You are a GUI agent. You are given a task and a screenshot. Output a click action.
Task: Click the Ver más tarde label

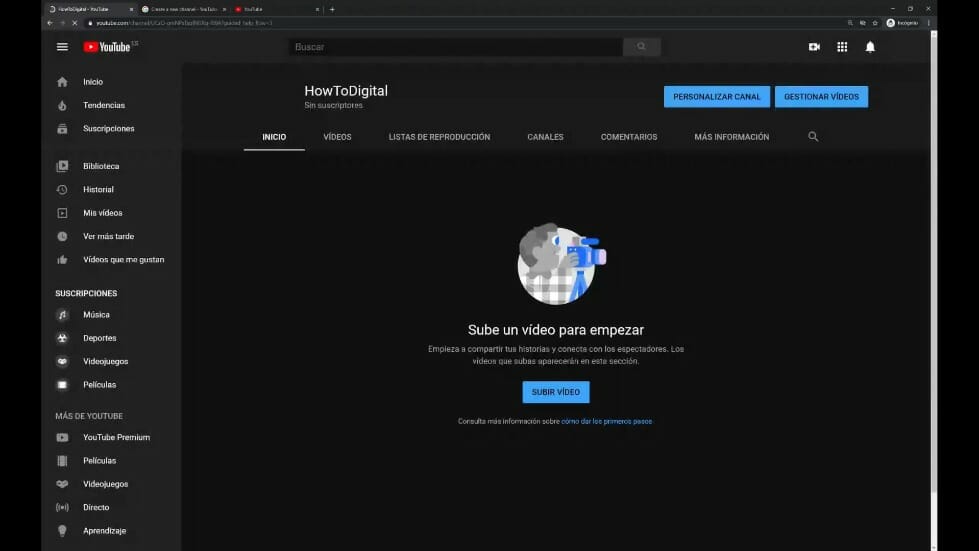coord(109,236)
